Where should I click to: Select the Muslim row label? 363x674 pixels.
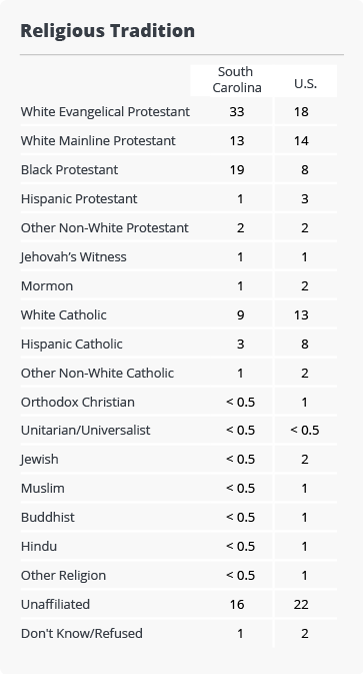click(x=43, y=488)
